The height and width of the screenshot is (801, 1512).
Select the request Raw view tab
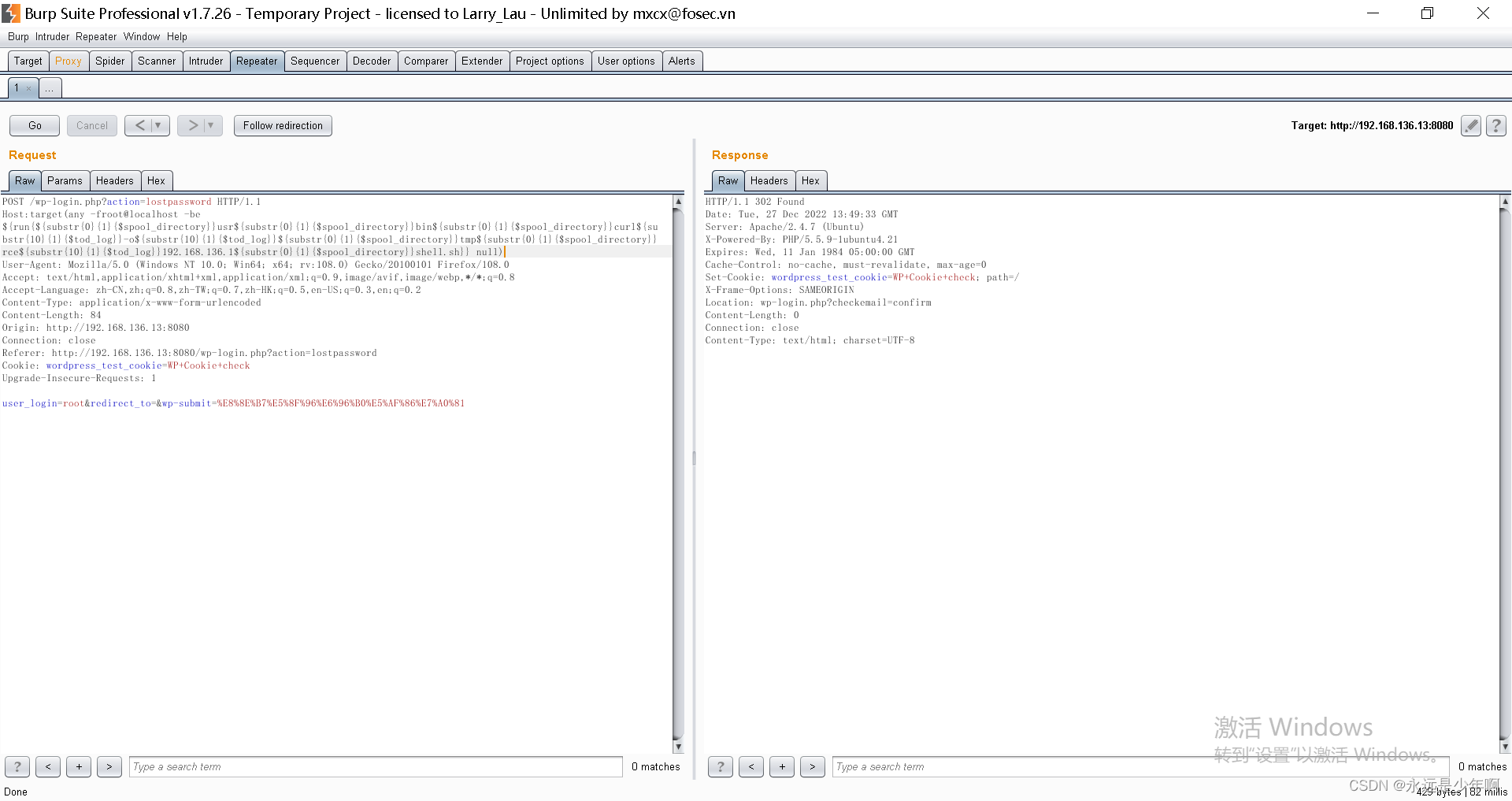pyautogui.click(x=25, y=180)
